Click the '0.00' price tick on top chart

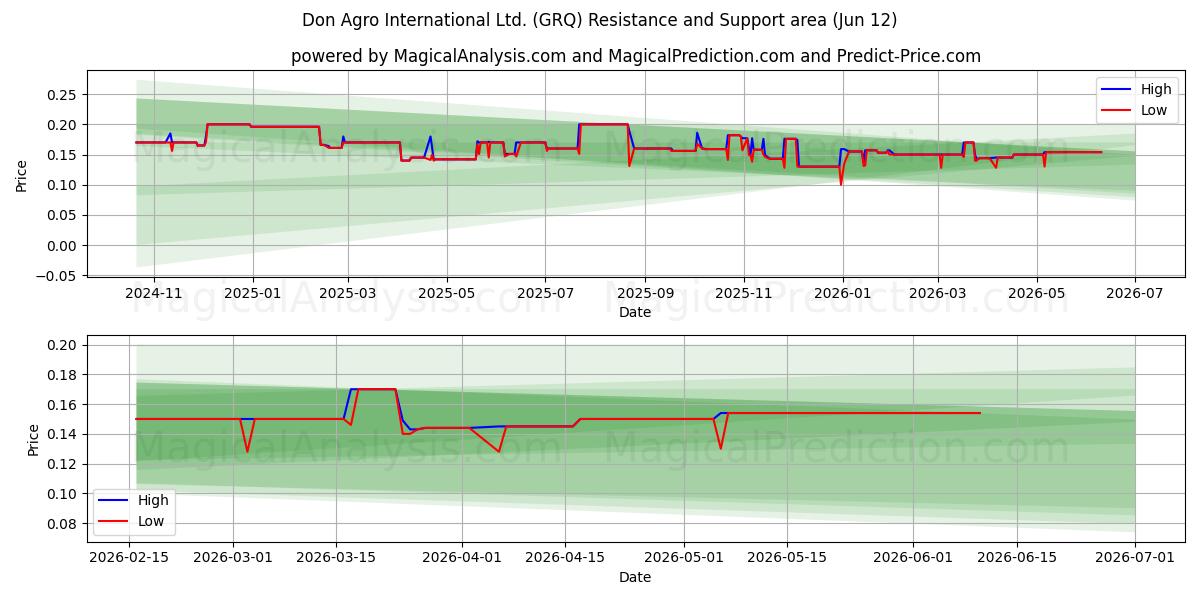[63, 246]
